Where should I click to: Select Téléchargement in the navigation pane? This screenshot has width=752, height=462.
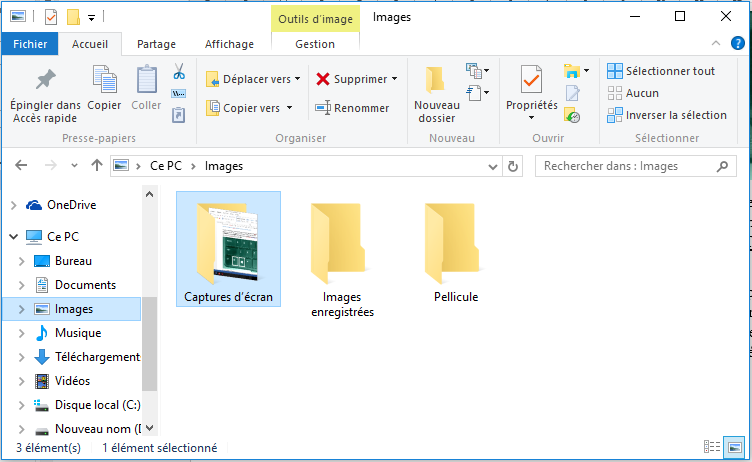click(x=87, y=357)
